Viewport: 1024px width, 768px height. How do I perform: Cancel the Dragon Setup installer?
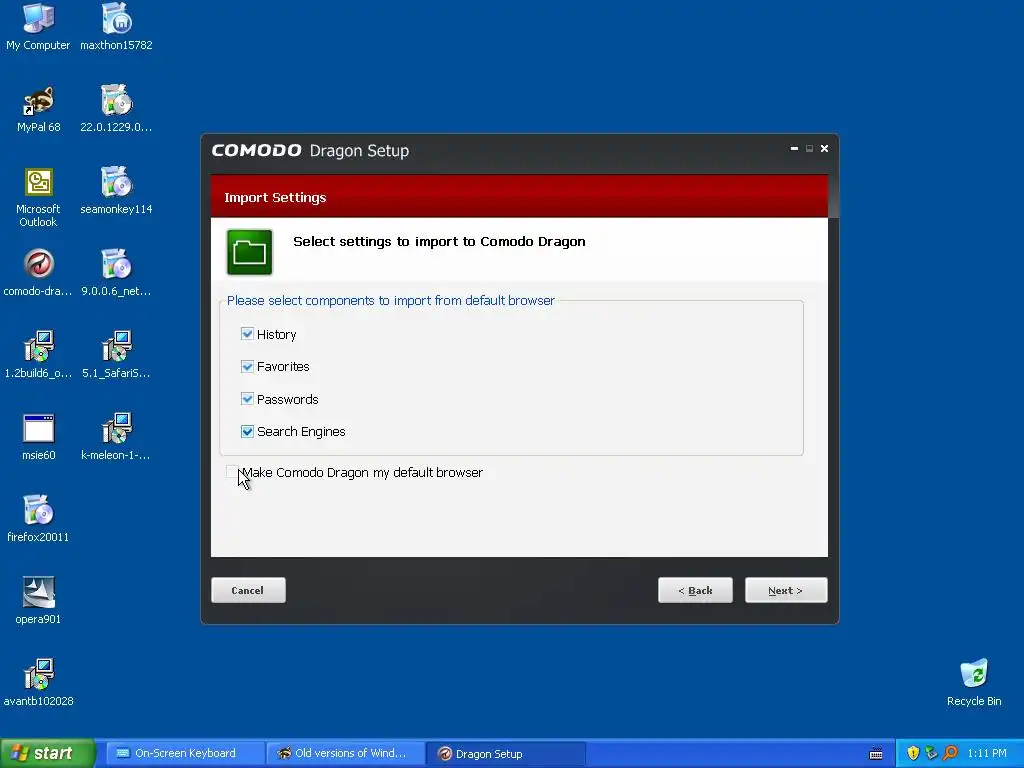(248, 590)
